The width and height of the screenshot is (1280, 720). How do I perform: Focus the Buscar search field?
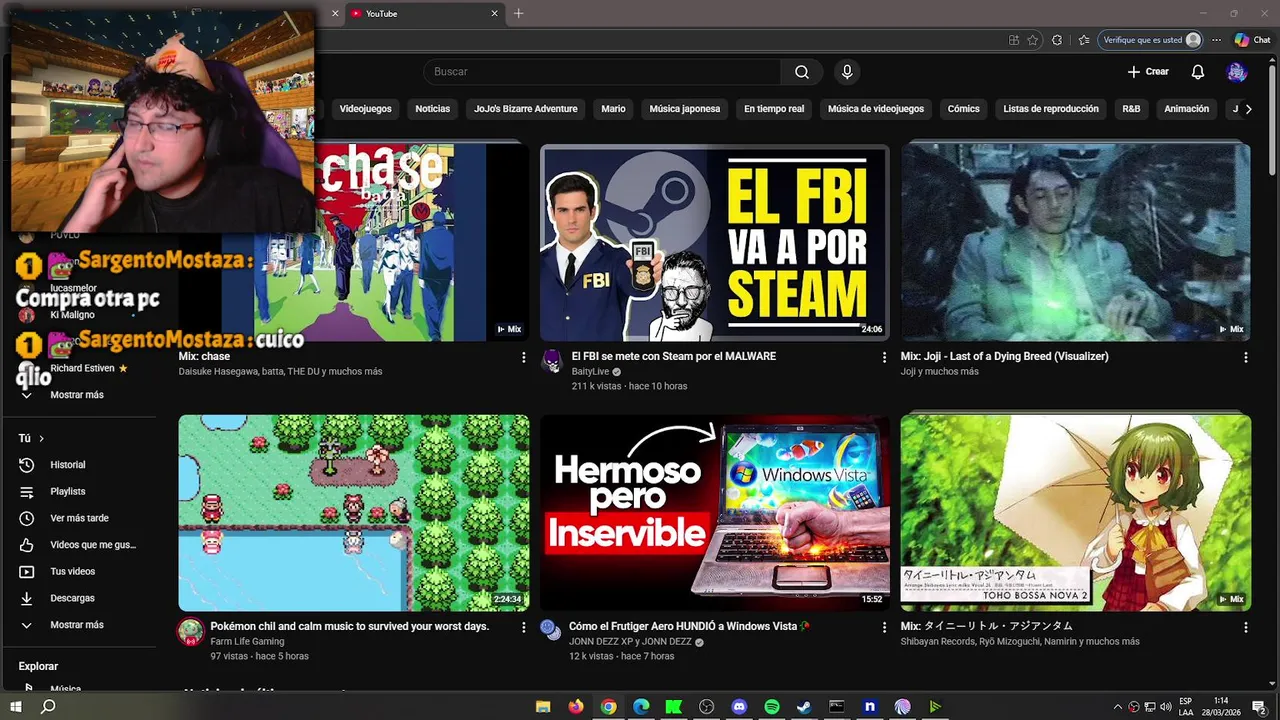coord(602,72)
